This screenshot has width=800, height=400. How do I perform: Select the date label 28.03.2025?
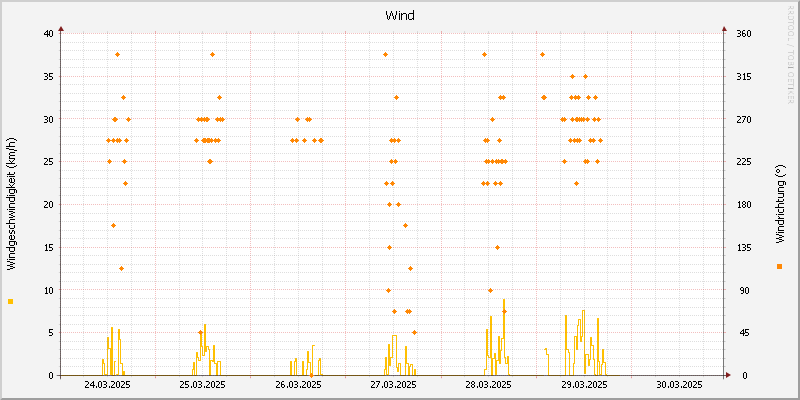coord(488,384)
